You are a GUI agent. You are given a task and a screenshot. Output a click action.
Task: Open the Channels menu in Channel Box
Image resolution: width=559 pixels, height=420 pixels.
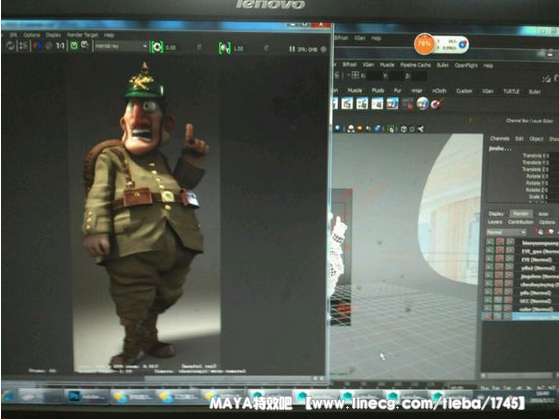click(500, 138)
